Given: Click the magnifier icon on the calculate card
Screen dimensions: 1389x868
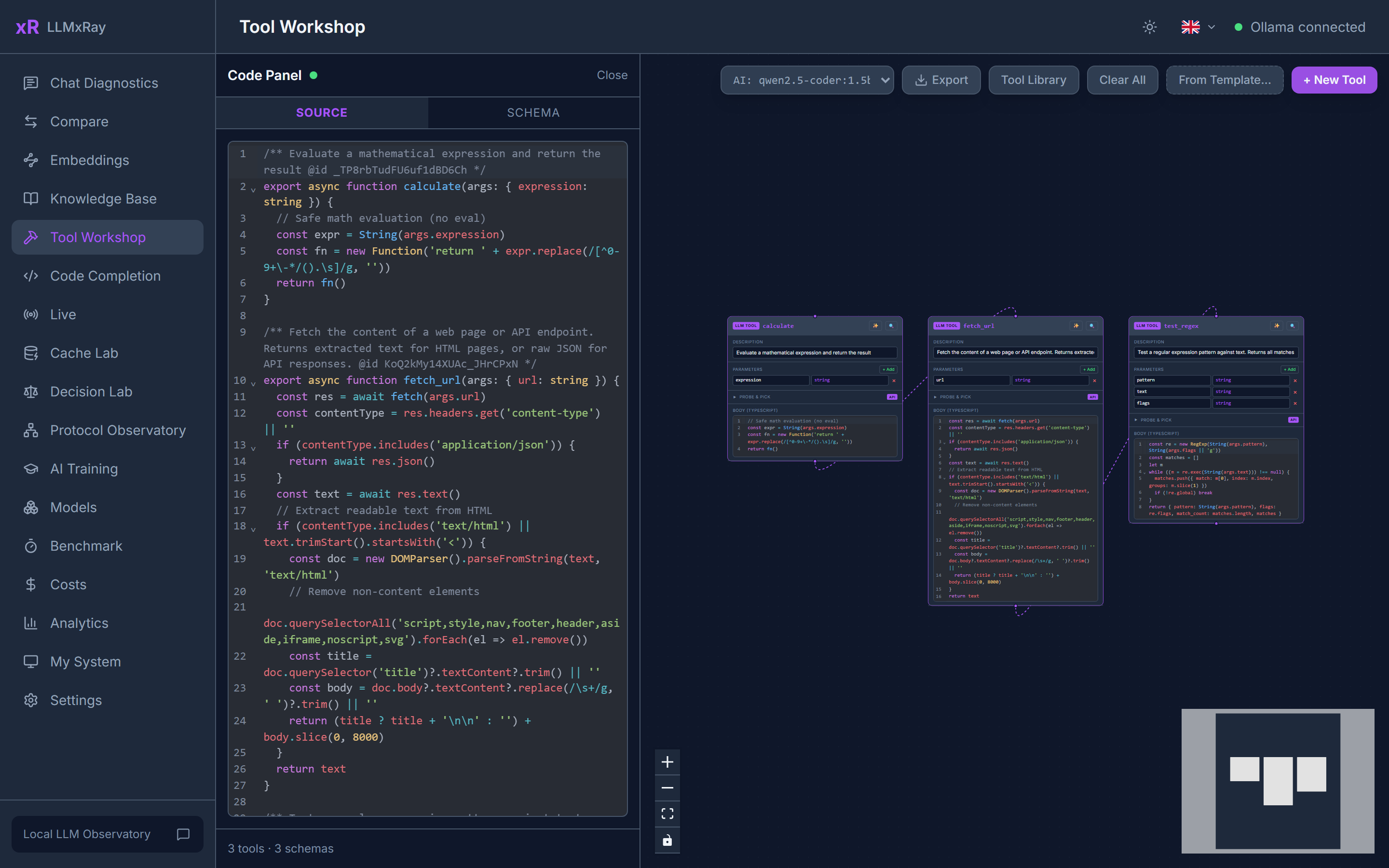Looking at the screenshot, I should [x=891, y=325].
